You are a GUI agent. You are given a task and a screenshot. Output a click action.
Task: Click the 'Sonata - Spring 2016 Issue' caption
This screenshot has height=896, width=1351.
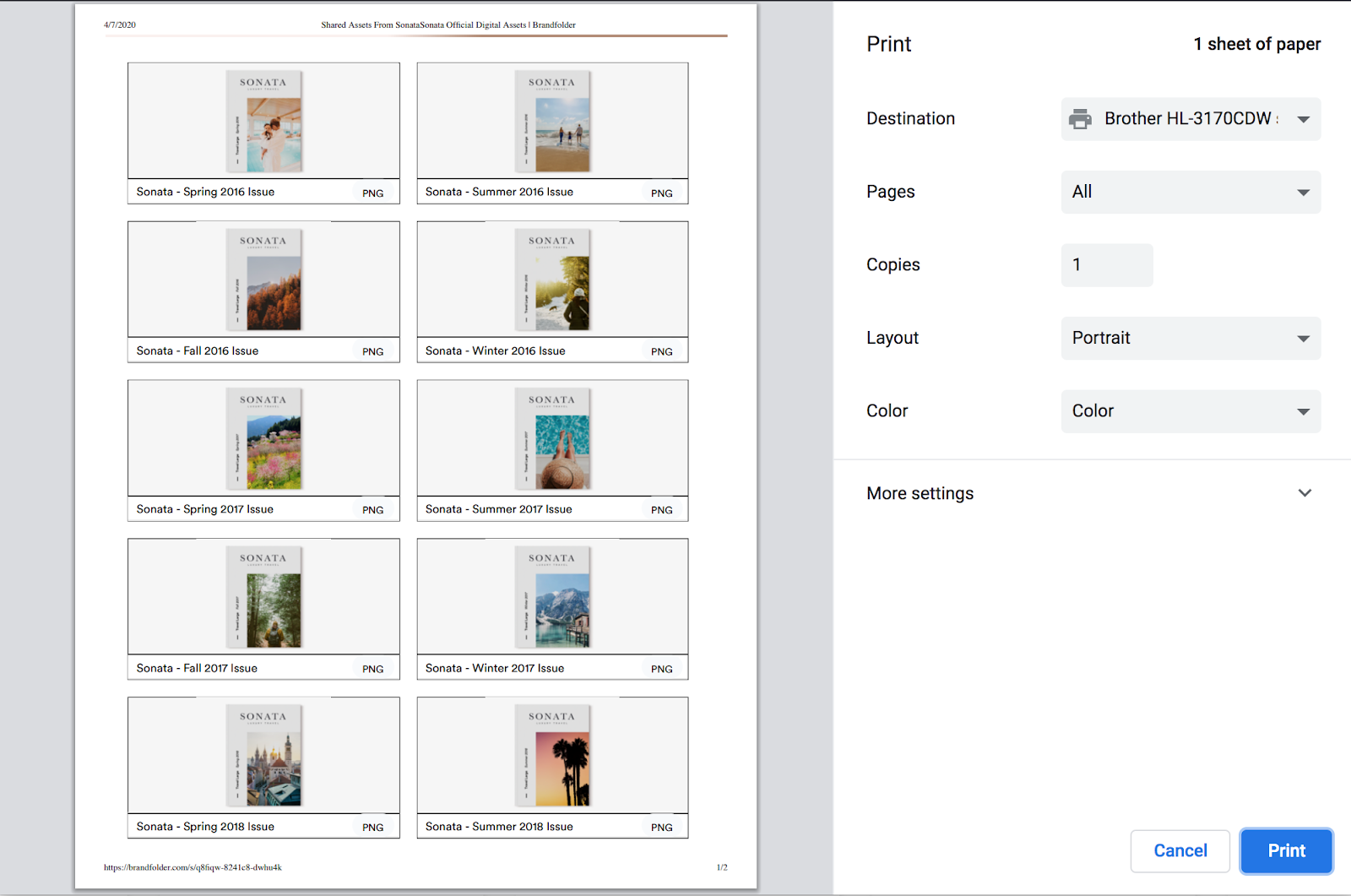(205, 192)
